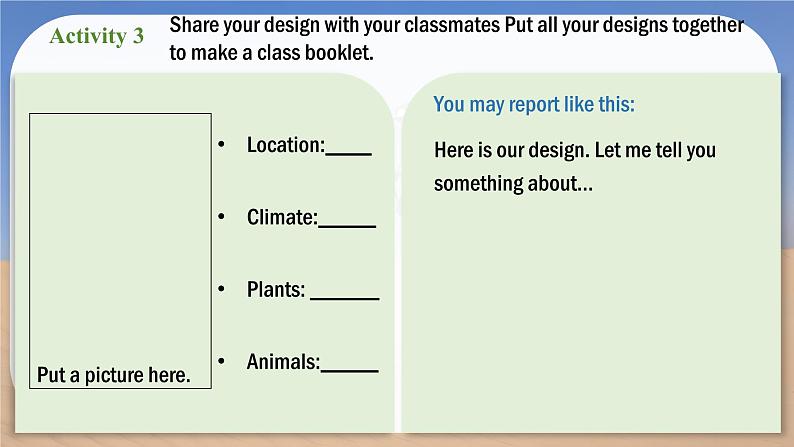Viewport: 794px width, 447px height.
Task: Select the "Put a picture here." caption
Action: (113, 375)
